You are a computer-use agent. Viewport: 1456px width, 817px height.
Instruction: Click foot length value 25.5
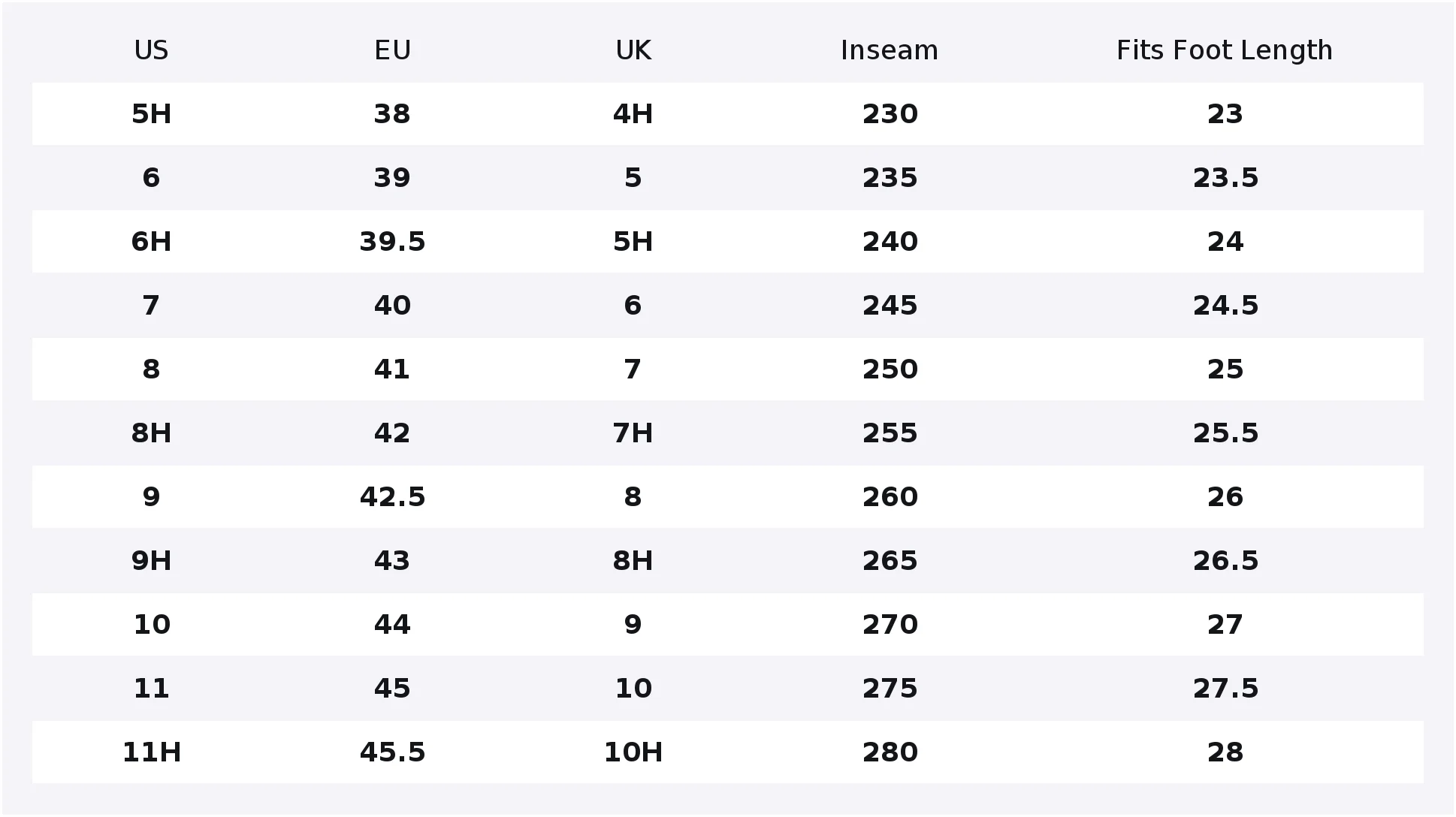click(x=1225, y=433)
